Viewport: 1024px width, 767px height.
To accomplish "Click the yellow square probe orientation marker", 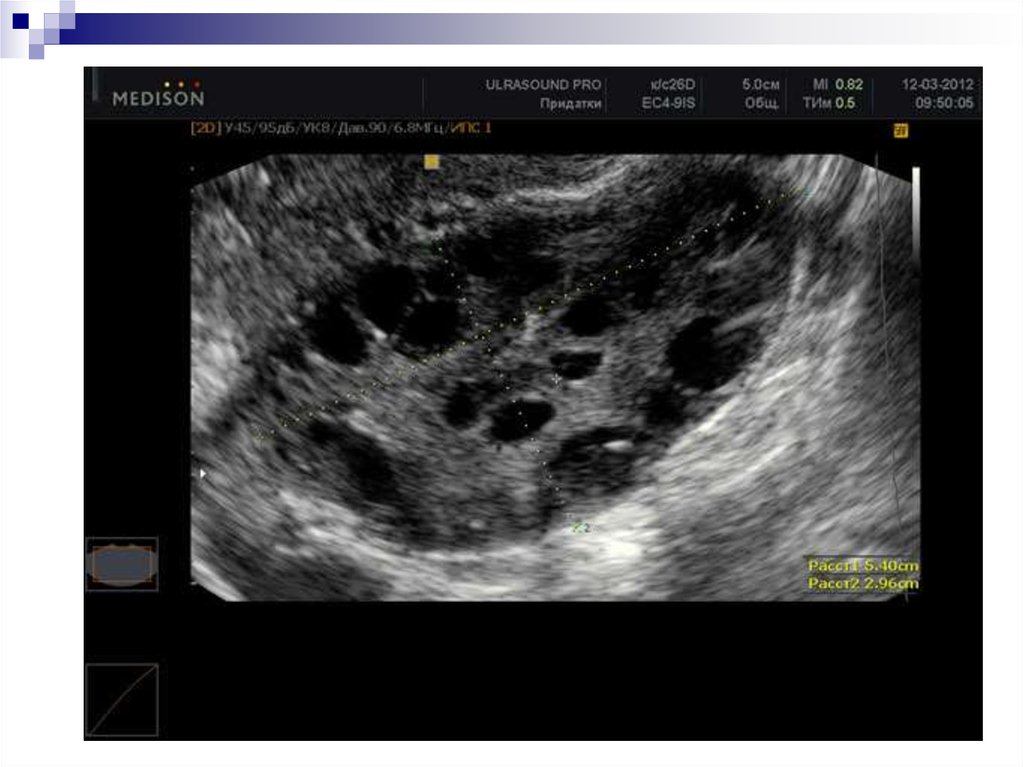I will click(x=431, y=161).
